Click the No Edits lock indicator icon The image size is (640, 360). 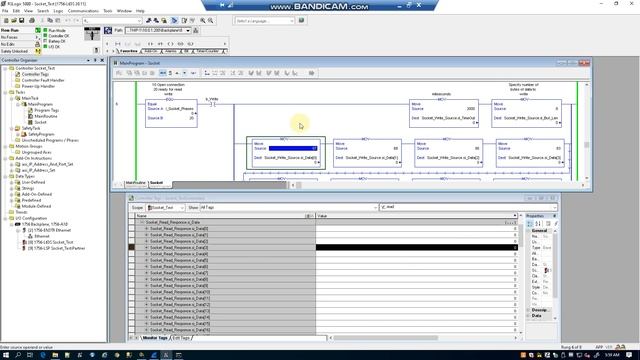coord(38,44)
